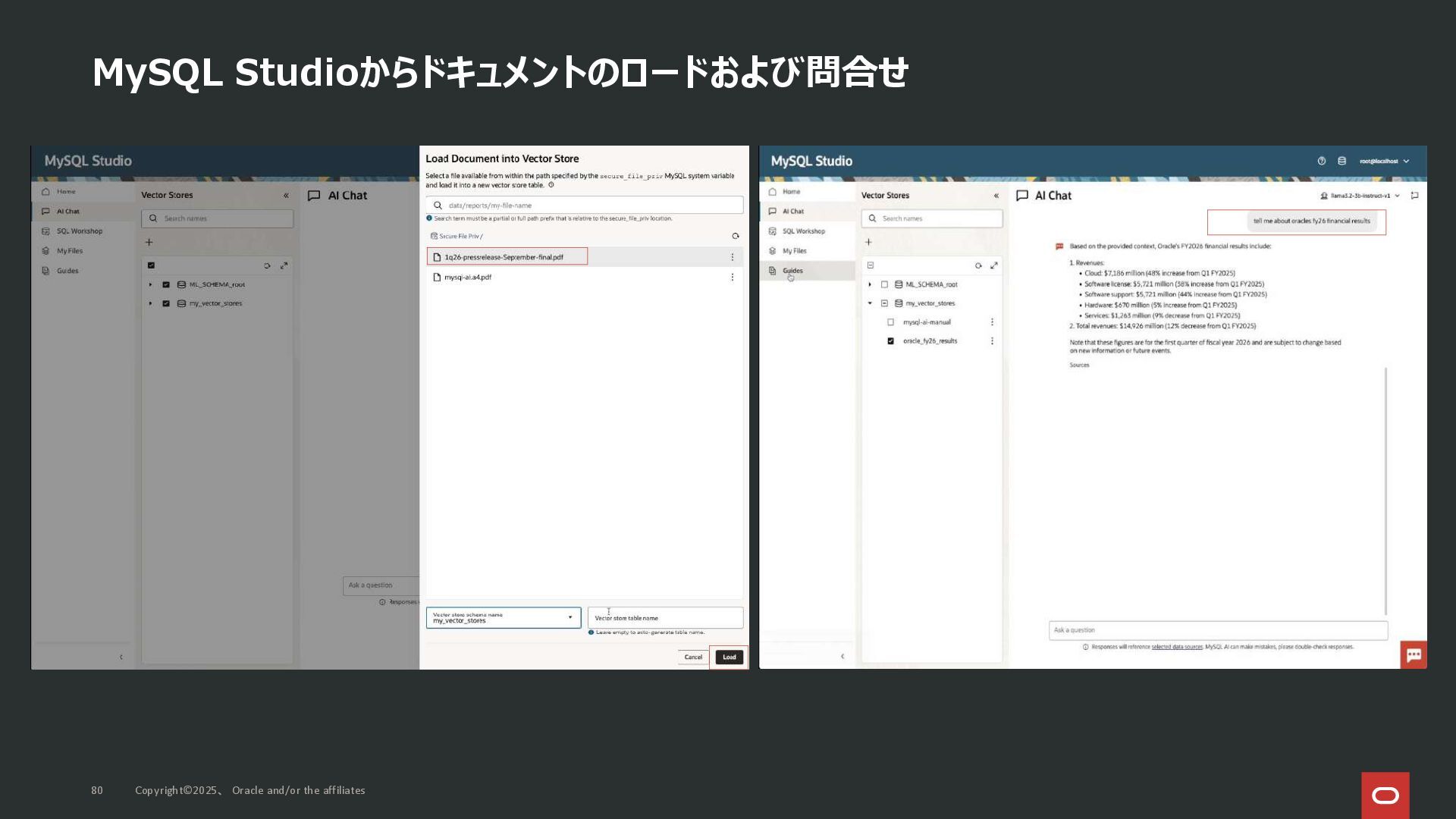Check the mysql-ai-manual checkbox

891,322
